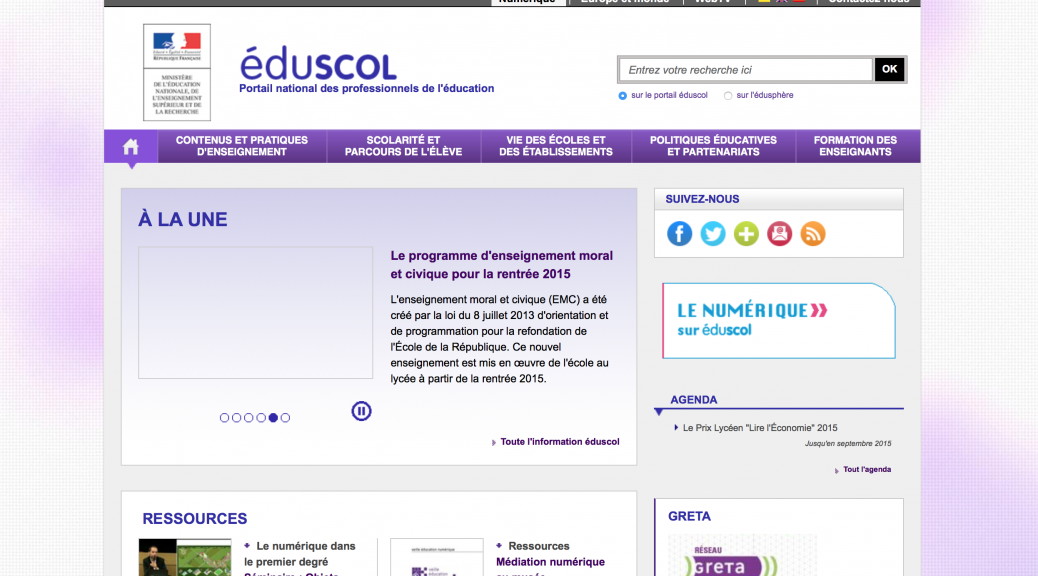Open the 'Tout l'agenda' link
Viewport: 1038px width, 576px height.
tap(867, 469)
